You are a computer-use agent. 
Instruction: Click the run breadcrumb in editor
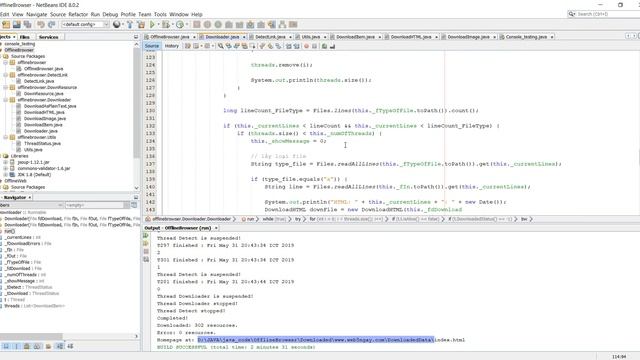248,219
